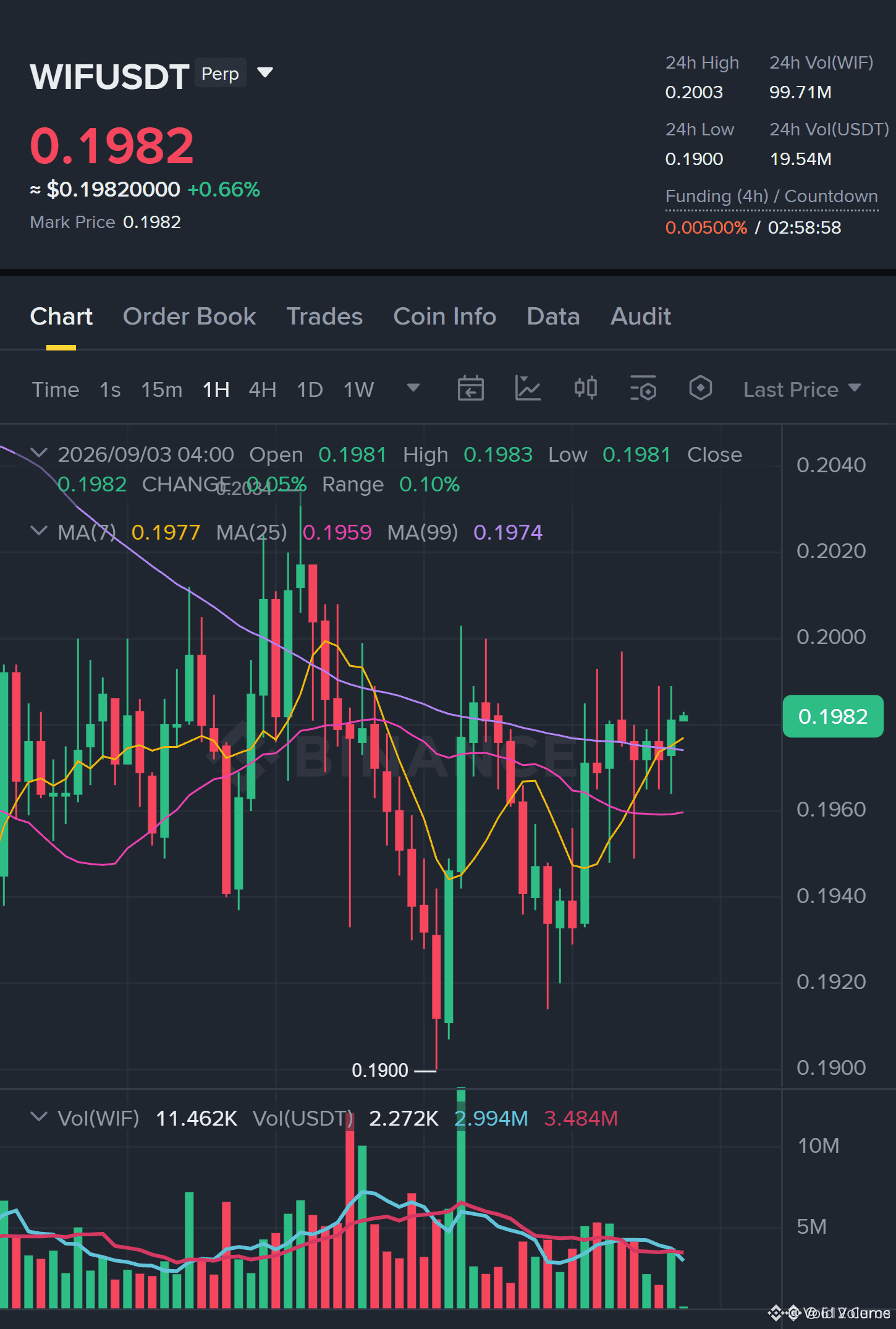
Task: Open Funding (4h) / Countdown details
Action: 771,196
